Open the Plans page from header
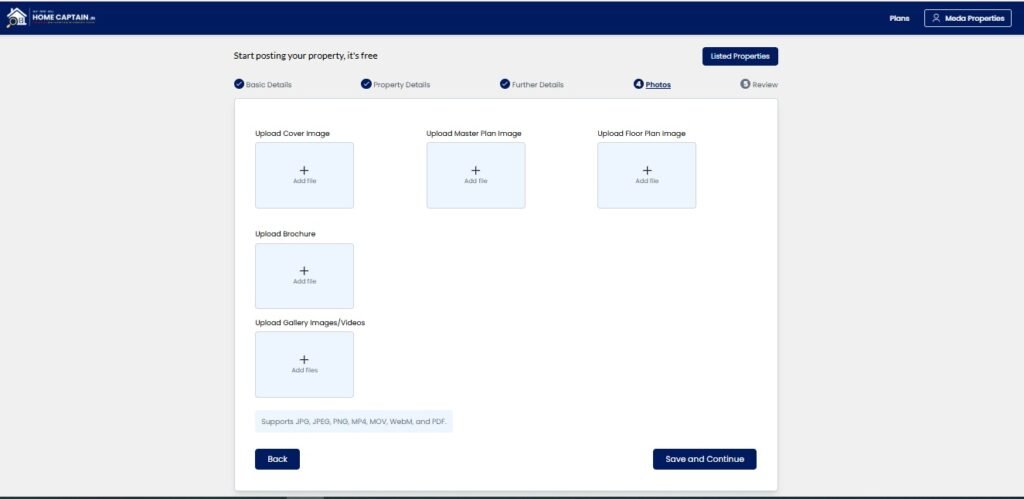 point(898,18)
